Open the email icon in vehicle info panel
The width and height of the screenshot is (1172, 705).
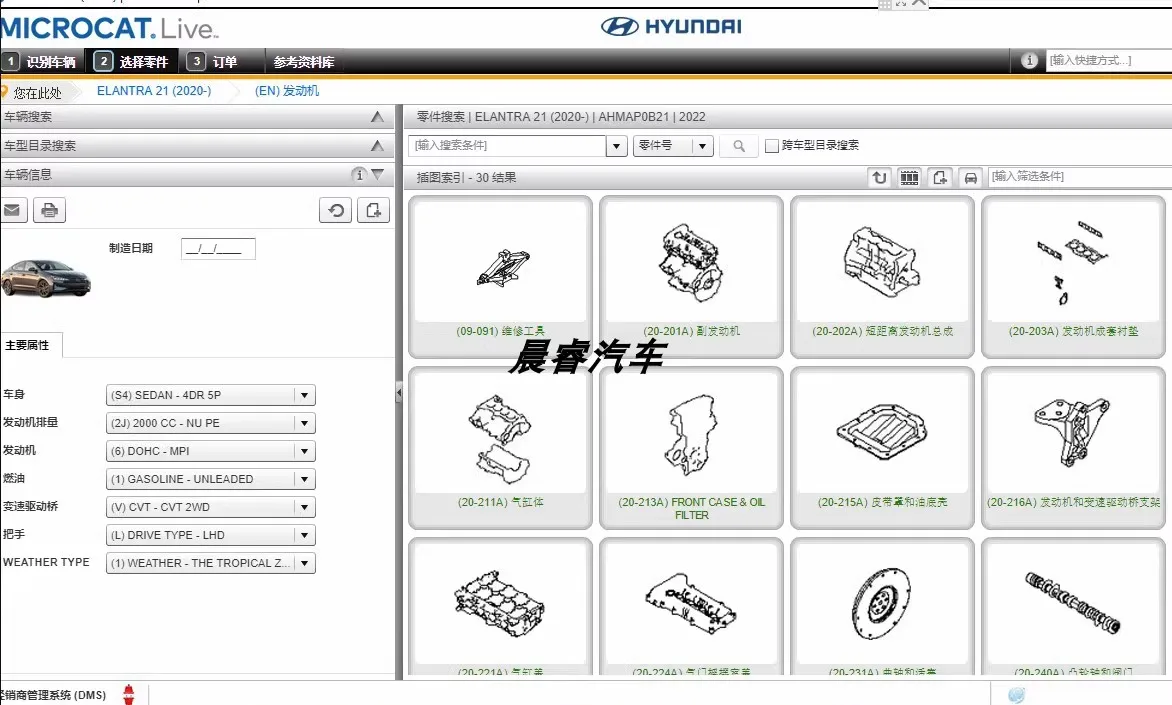tap(11, 210)
